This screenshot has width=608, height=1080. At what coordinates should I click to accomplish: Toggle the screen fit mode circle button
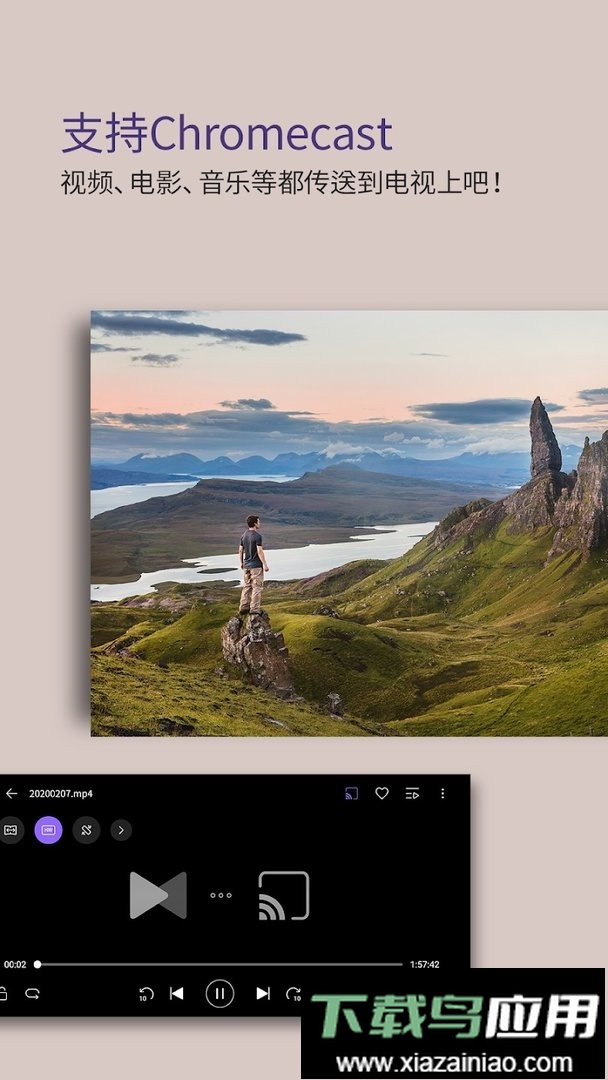[x=10, y=830]
